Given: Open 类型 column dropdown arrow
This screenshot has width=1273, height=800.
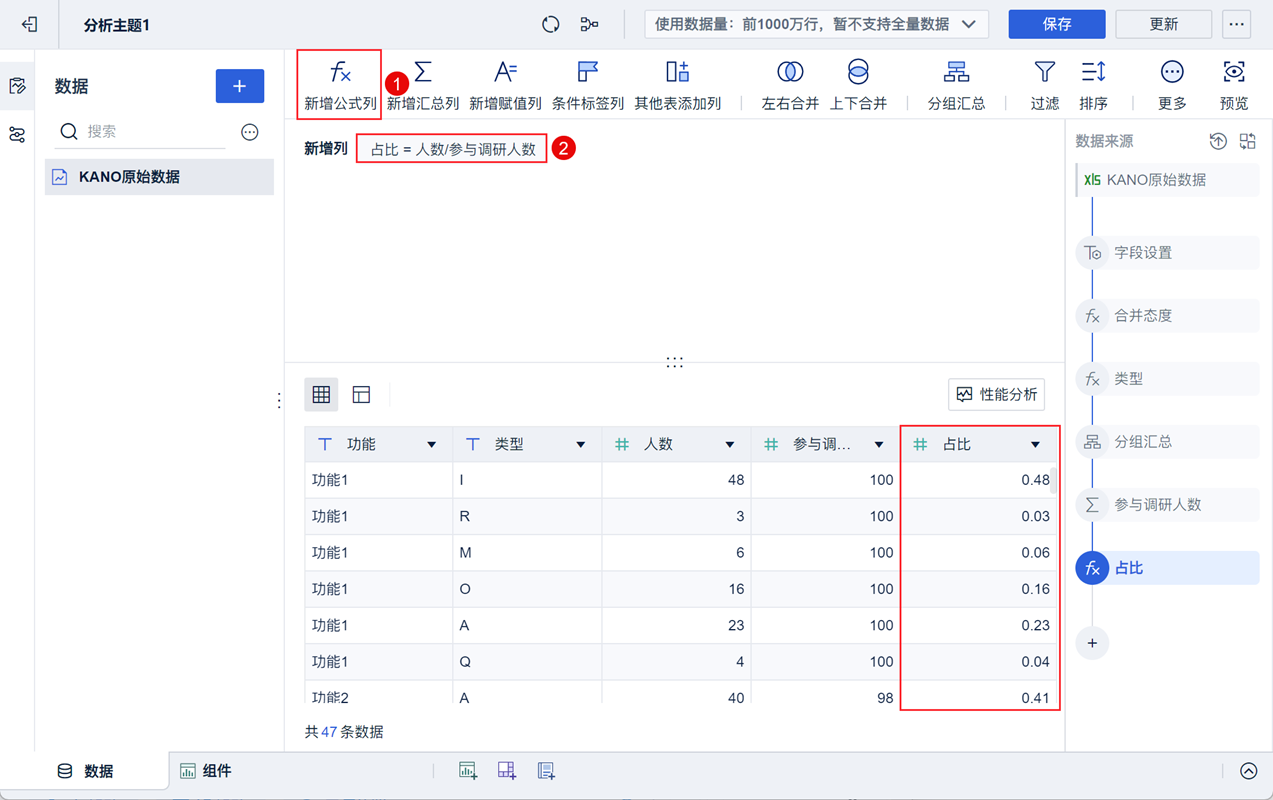Looking at the screenshot, I should [x=581, y=445].
